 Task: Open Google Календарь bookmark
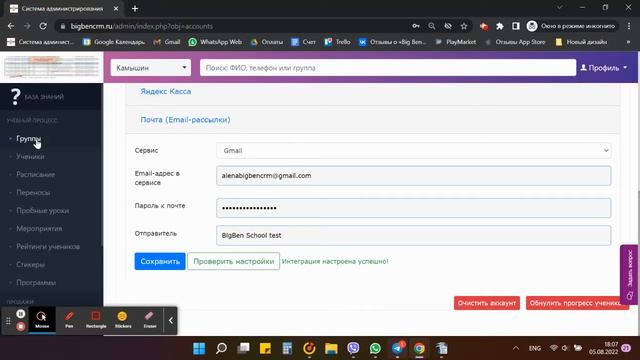tap(114, 42)
